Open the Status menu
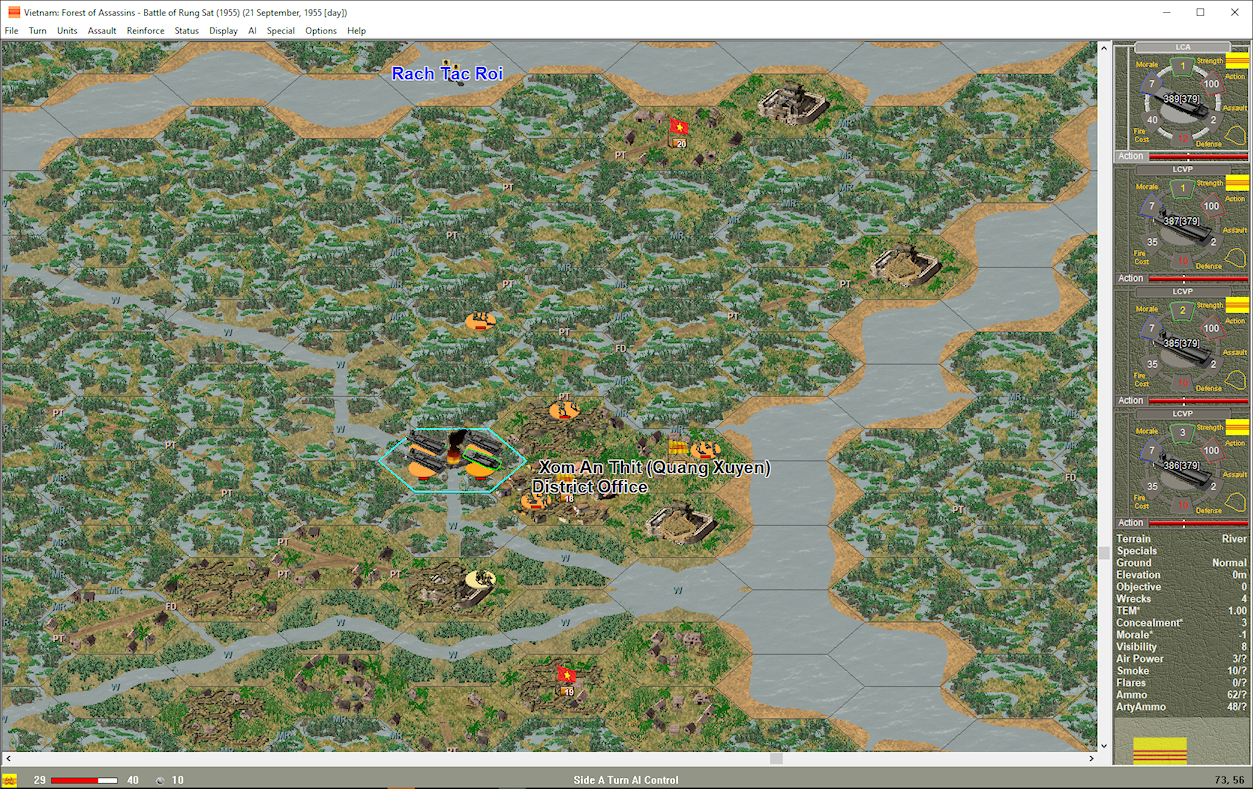The height and width of the screenshot is (789, 1253). tap(187, 31)
